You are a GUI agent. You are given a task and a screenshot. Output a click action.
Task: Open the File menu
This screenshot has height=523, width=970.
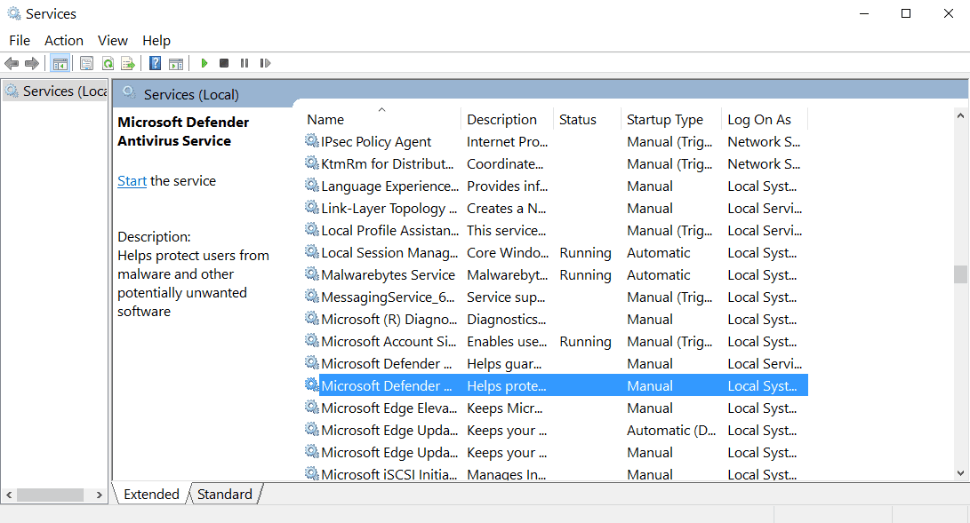(x=19, y=40)
